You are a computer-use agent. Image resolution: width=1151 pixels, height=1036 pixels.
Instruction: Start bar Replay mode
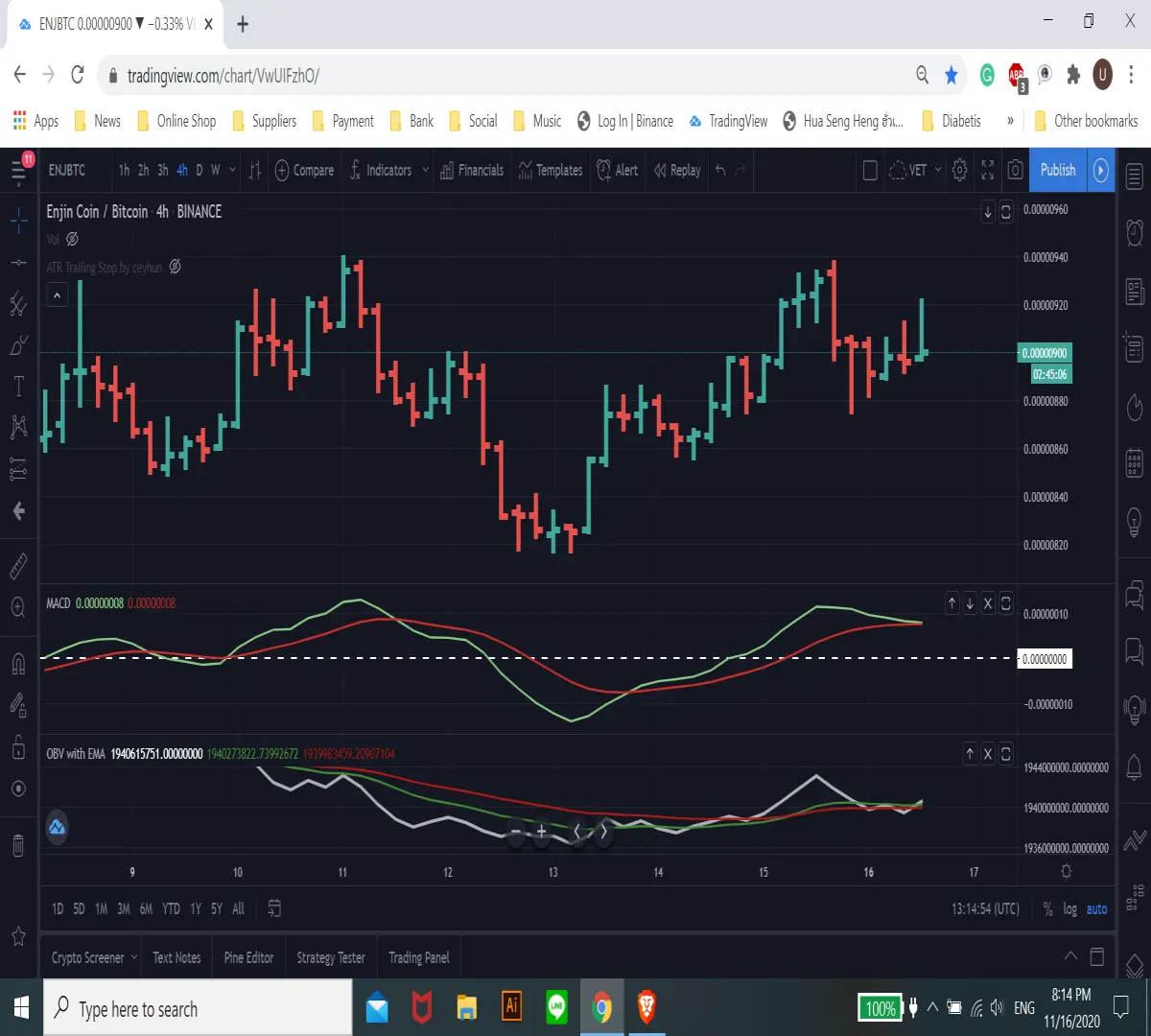pos(677,170)
